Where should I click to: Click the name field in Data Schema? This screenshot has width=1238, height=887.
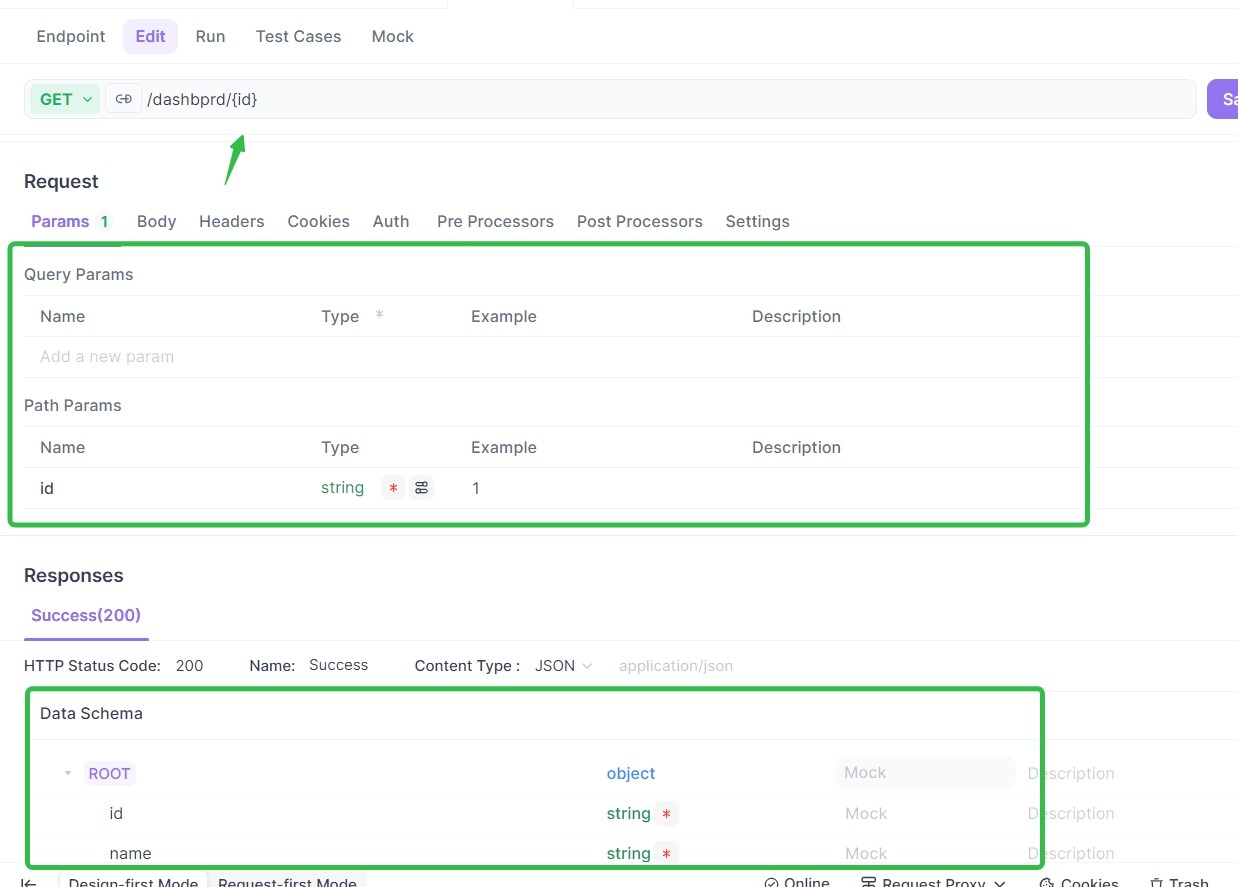[131, 854]
